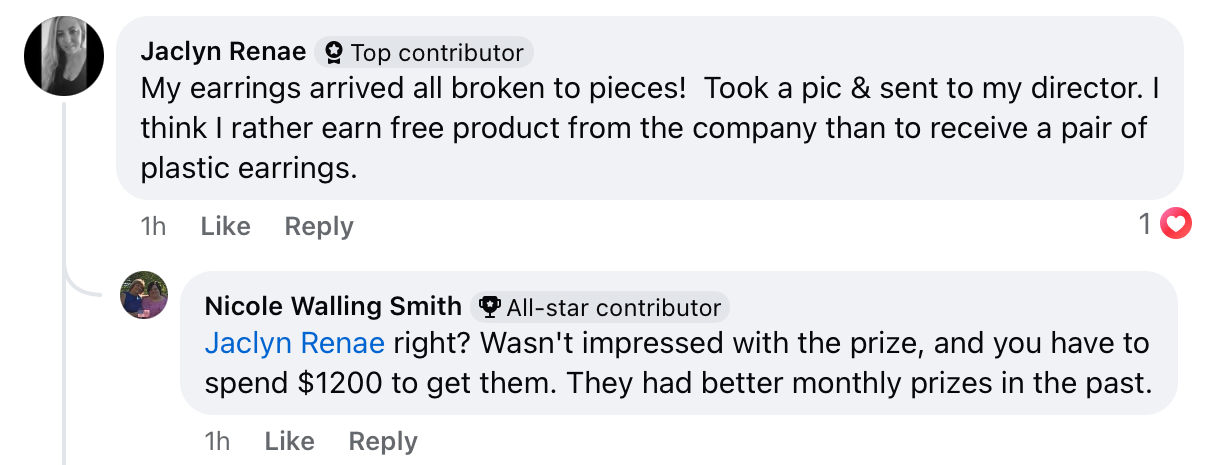The height and width of the screenshot is (465, 1208).
Task: Click the Top contributor rosette badge icon
Action: coord(334,52)
